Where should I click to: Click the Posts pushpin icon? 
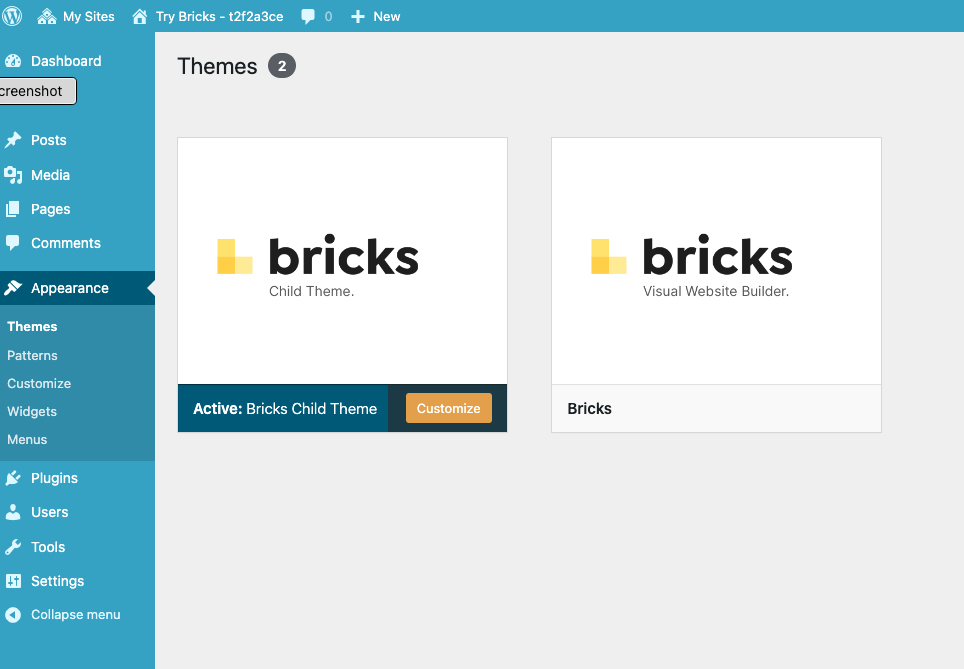[13, 140]
